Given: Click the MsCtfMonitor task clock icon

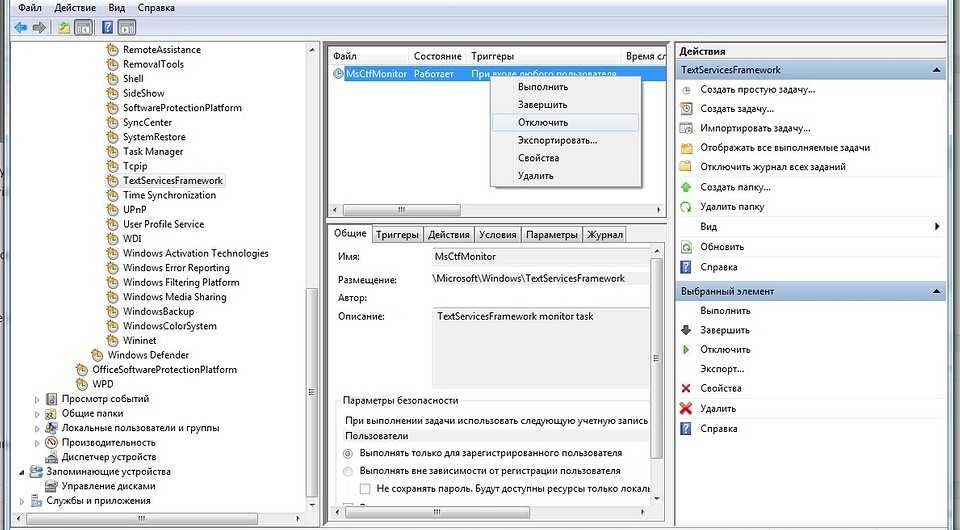Looking at the screenshot, I should pos(338,74).
